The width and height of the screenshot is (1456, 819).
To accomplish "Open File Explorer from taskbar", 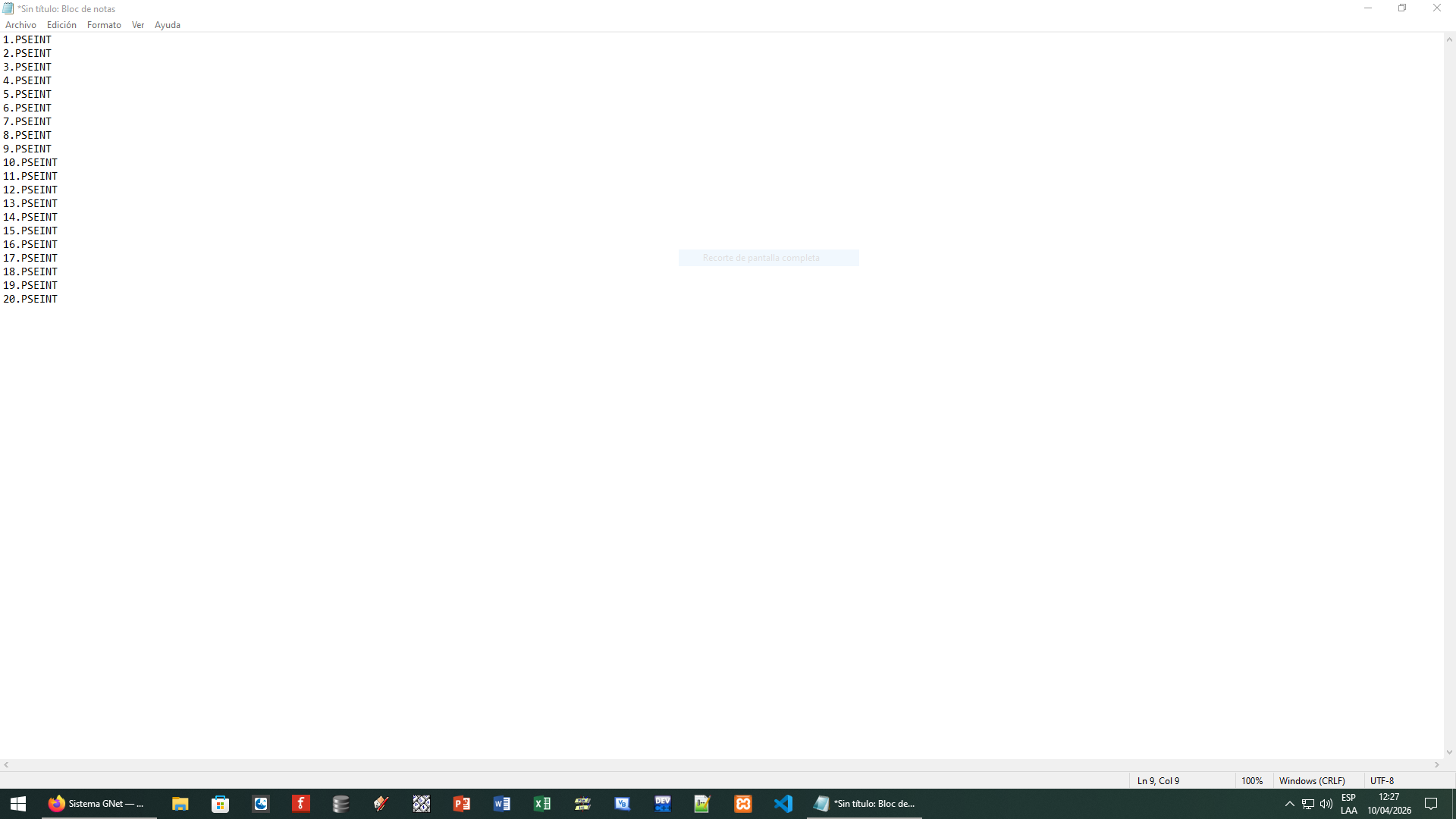I will [x=180, y=804].
